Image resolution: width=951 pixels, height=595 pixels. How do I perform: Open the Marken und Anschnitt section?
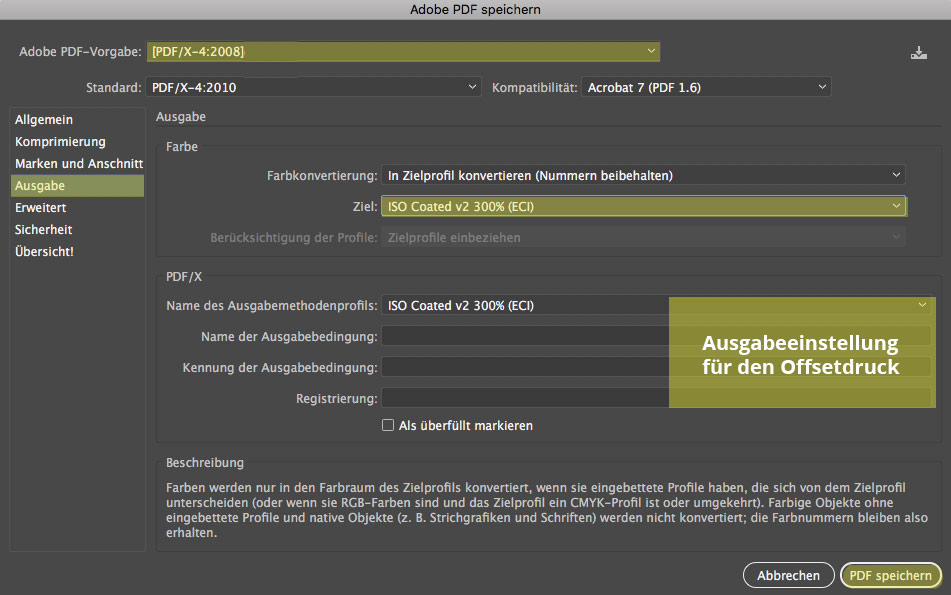click(x=77, y=163)
